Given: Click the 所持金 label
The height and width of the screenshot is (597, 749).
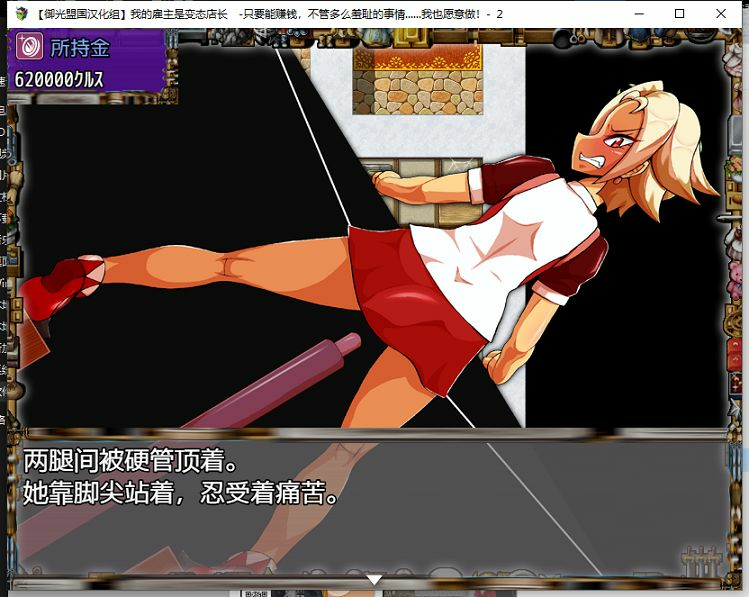Looking at the screenshot, I should tap(80, 49).
